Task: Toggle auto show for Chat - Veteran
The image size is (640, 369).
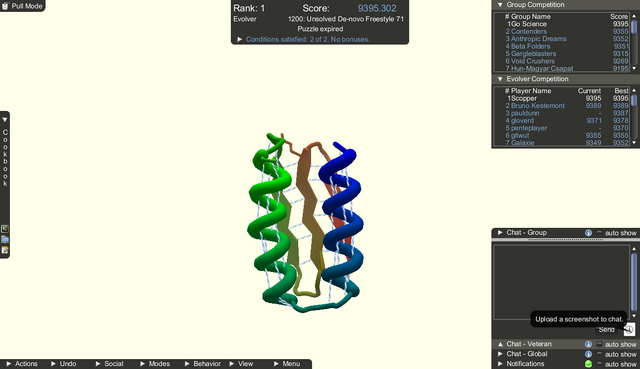Action: tap(599, 345)
